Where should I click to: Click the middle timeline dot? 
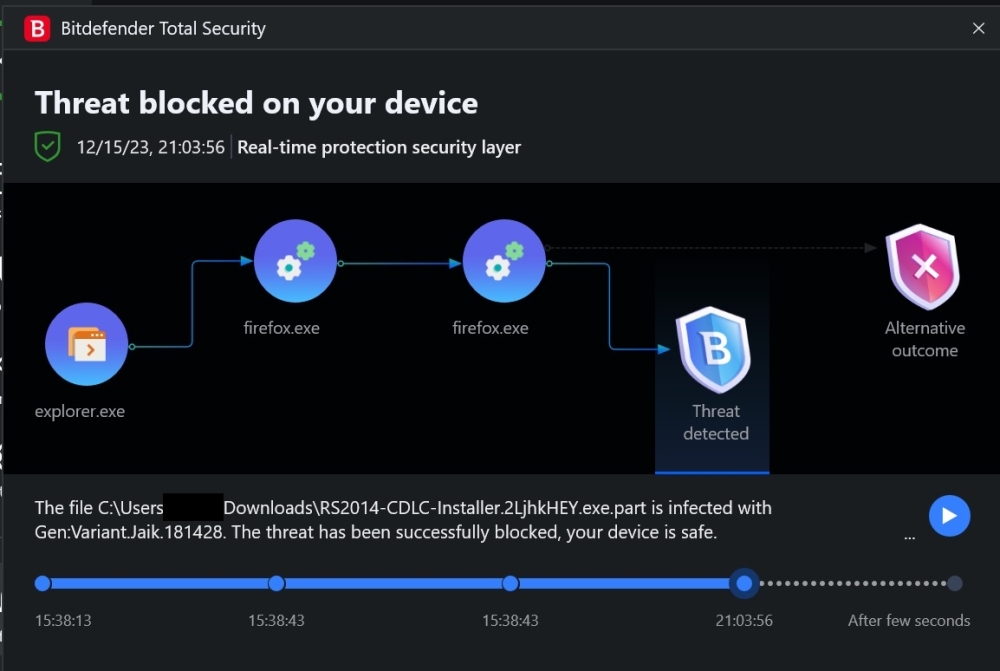coord(510,583)
